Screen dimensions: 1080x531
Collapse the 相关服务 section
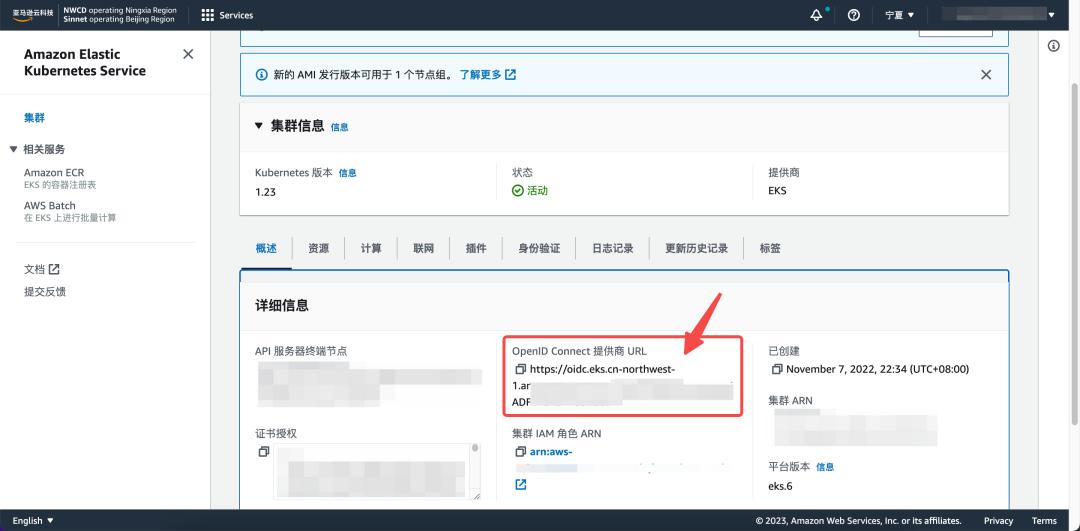pyautogui.click(x=12, y=149)
